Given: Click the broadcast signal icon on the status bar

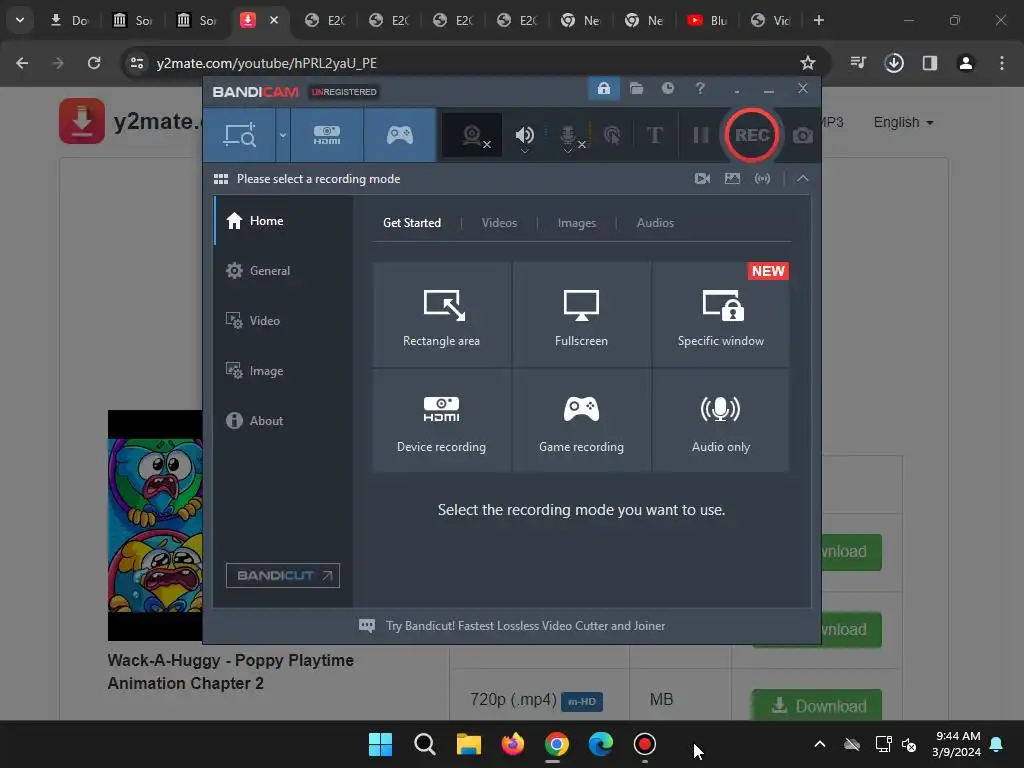Looking at the screenshot, I should tap(762, 178).
